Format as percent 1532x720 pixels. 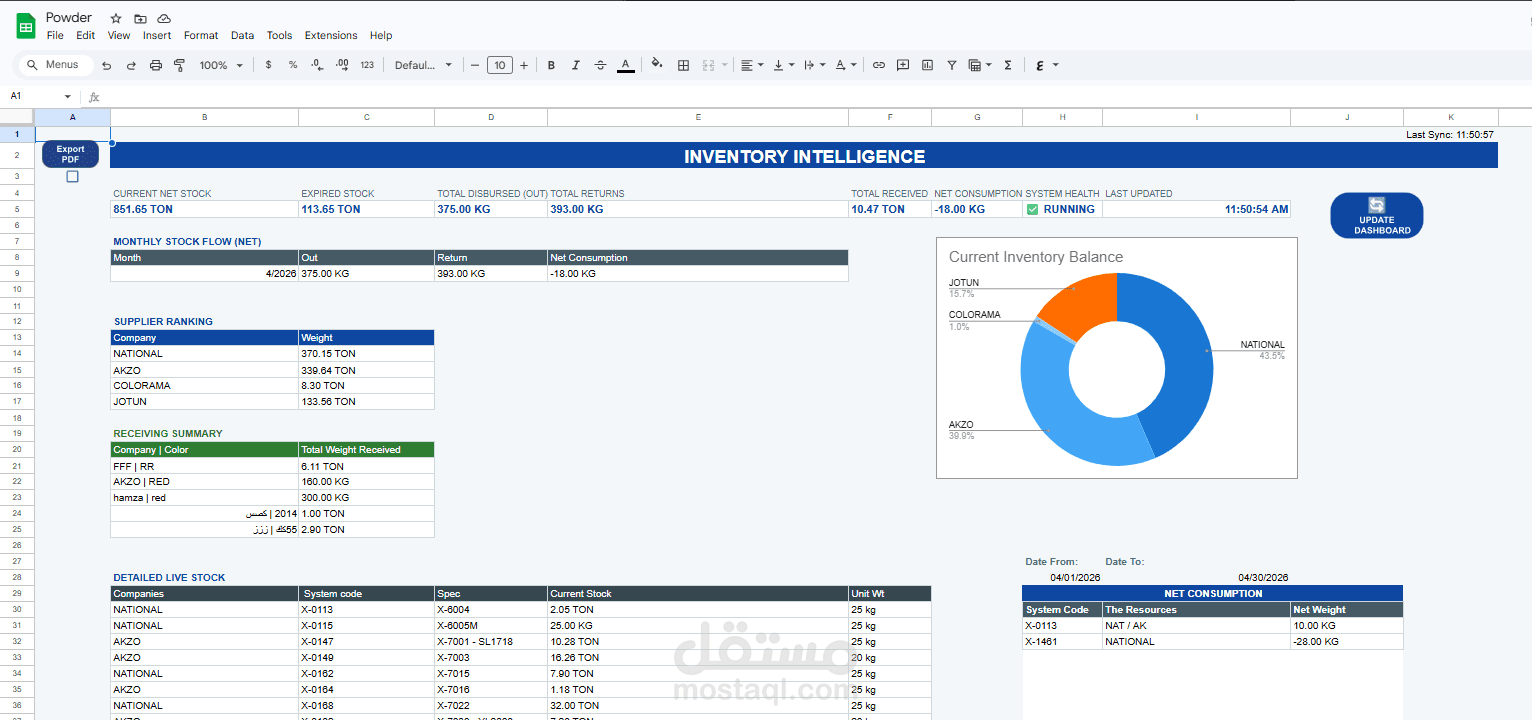pos(293,65)
